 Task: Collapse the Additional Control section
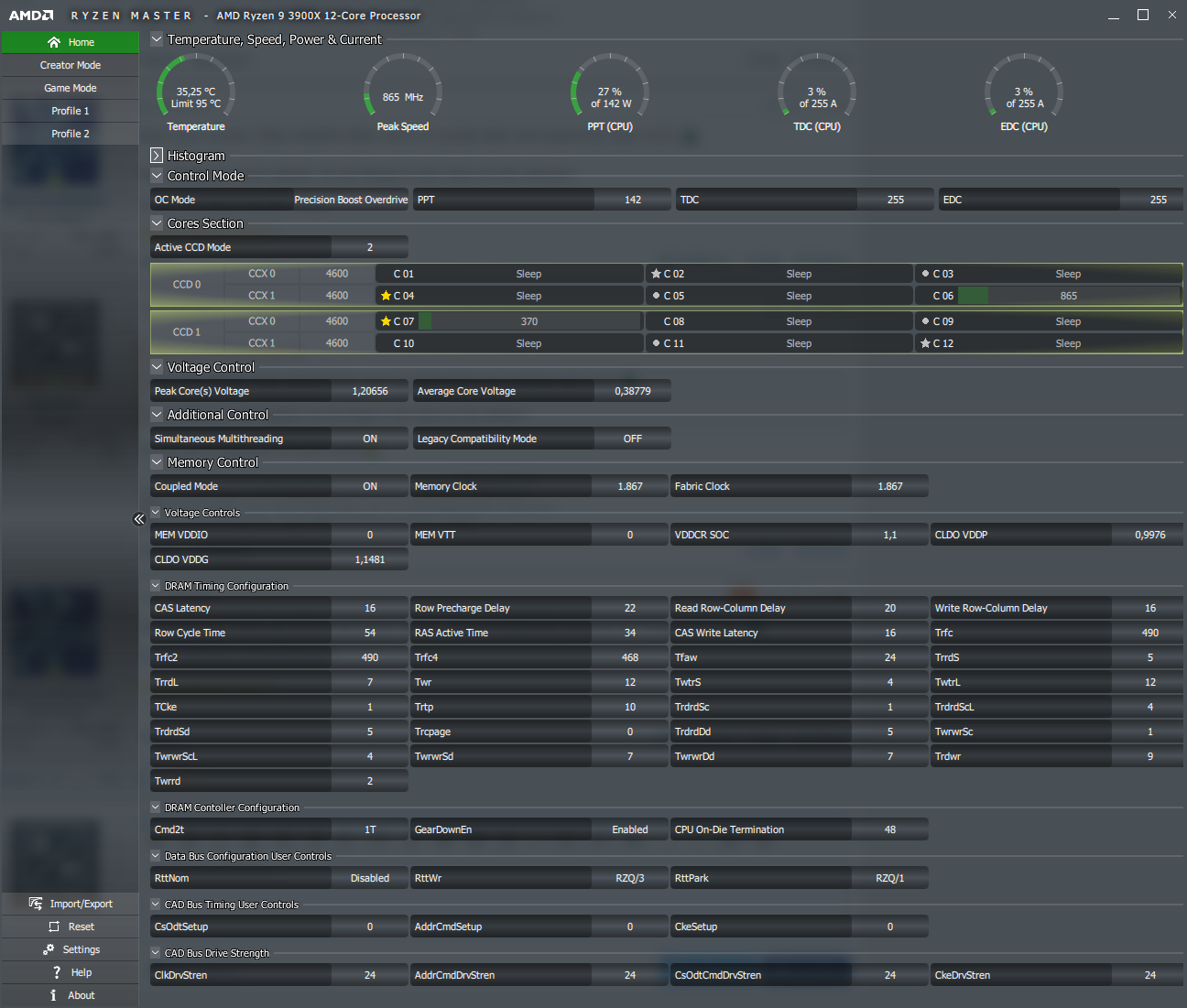tap(157, 415)
